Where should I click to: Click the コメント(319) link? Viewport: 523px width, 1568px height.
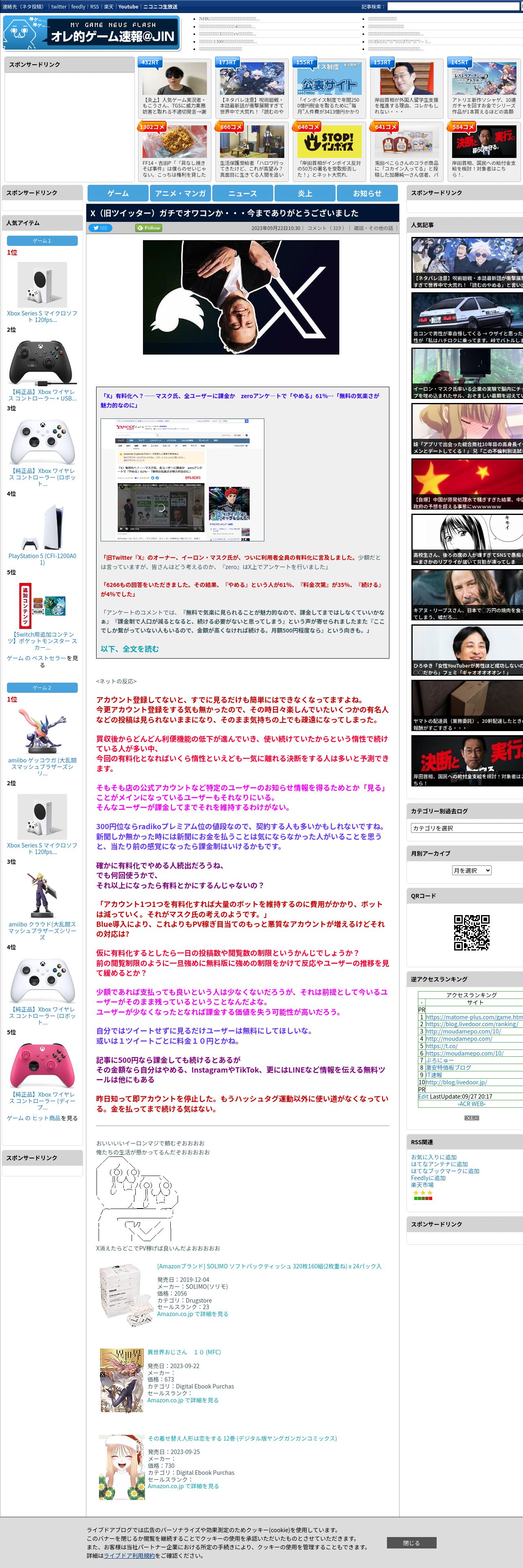[x=326, y=228]
